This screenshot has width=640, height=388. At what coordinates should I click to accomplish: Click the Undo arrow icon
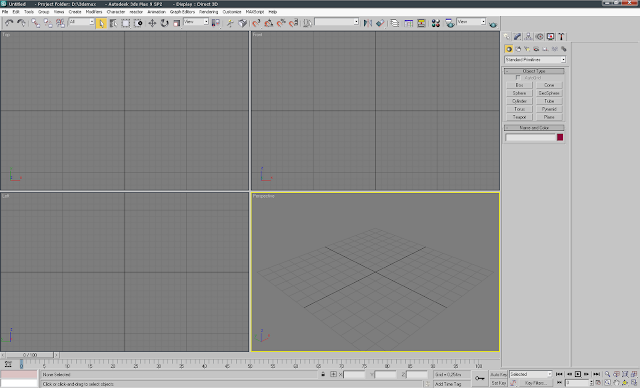(x=9, y=23)
